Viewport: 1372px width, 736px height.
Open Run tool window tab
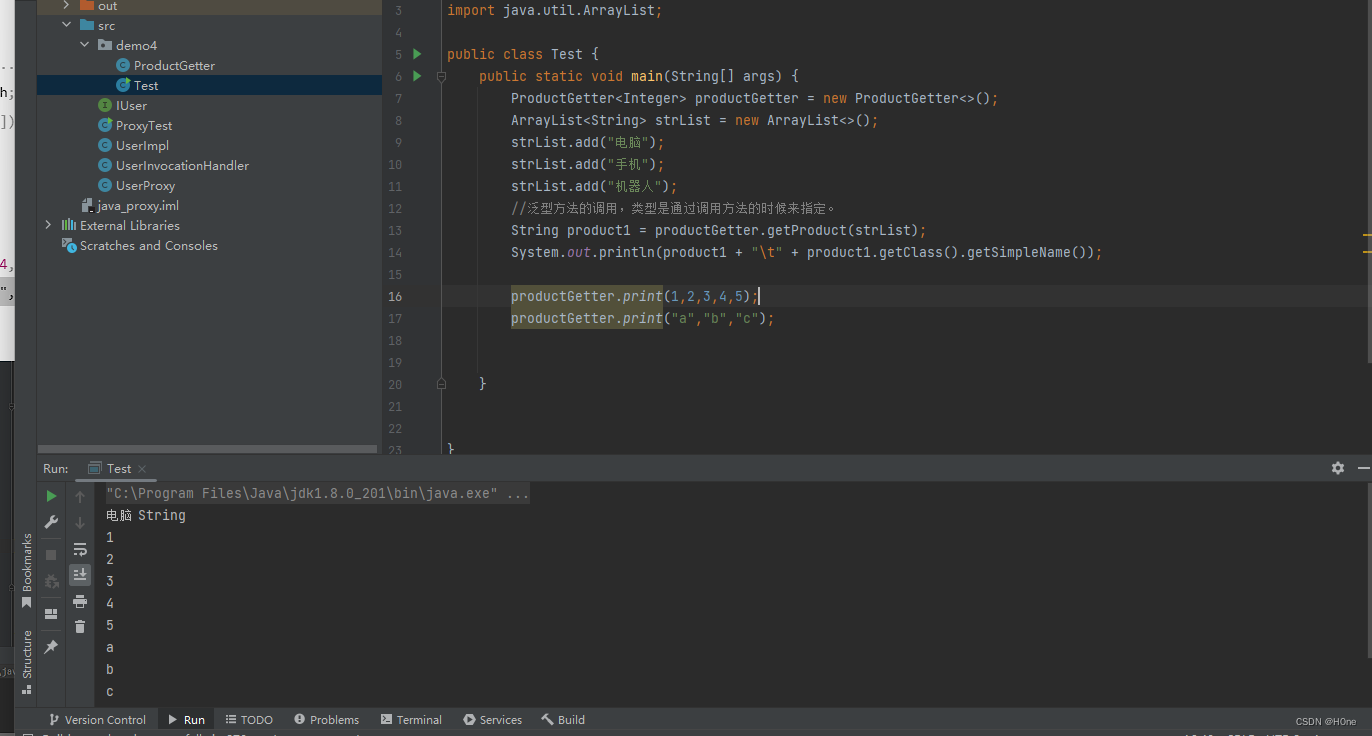point(186,719)
